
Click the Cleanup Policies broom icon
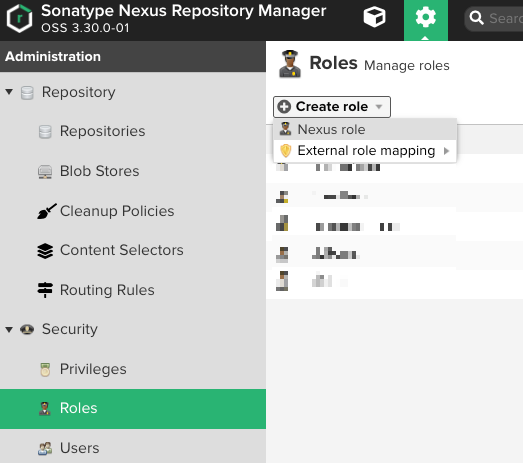[x=46, y=211]
